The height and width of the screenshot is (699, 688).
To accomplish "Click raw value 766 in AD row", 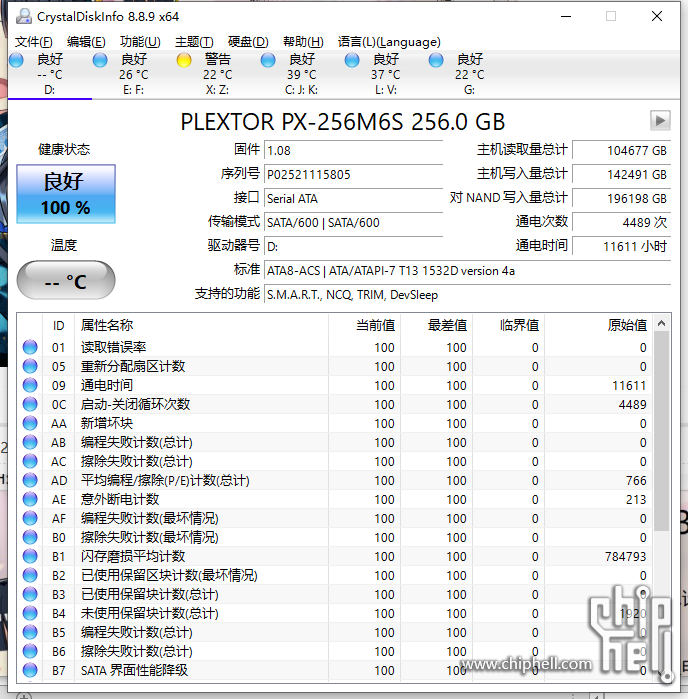I will 636,481.
